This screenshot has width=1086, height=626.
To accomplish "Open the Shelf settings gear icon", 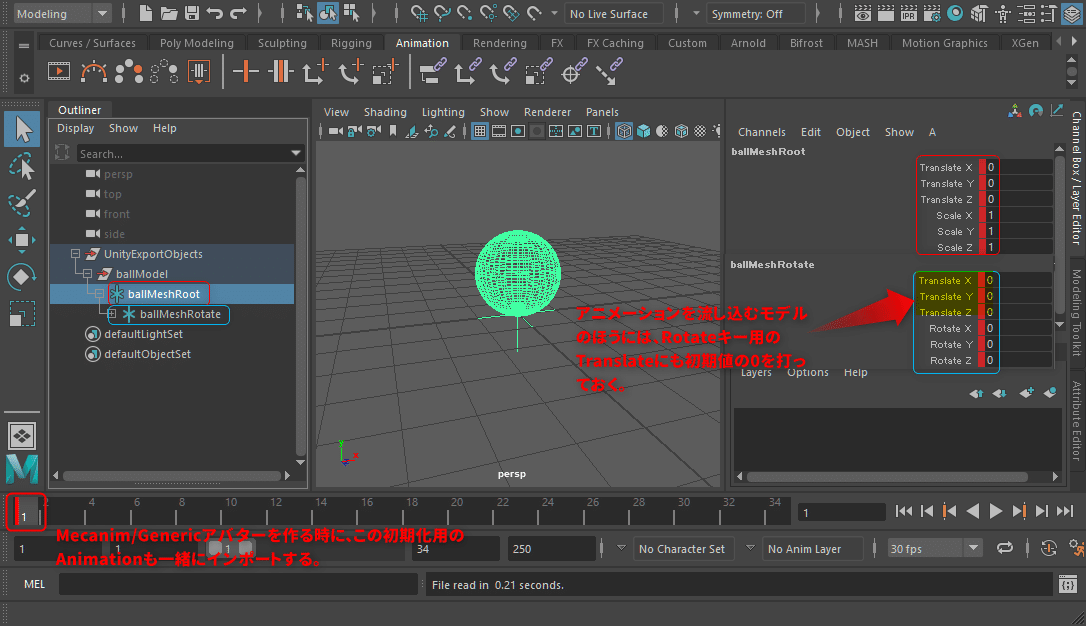I will 24,78.
